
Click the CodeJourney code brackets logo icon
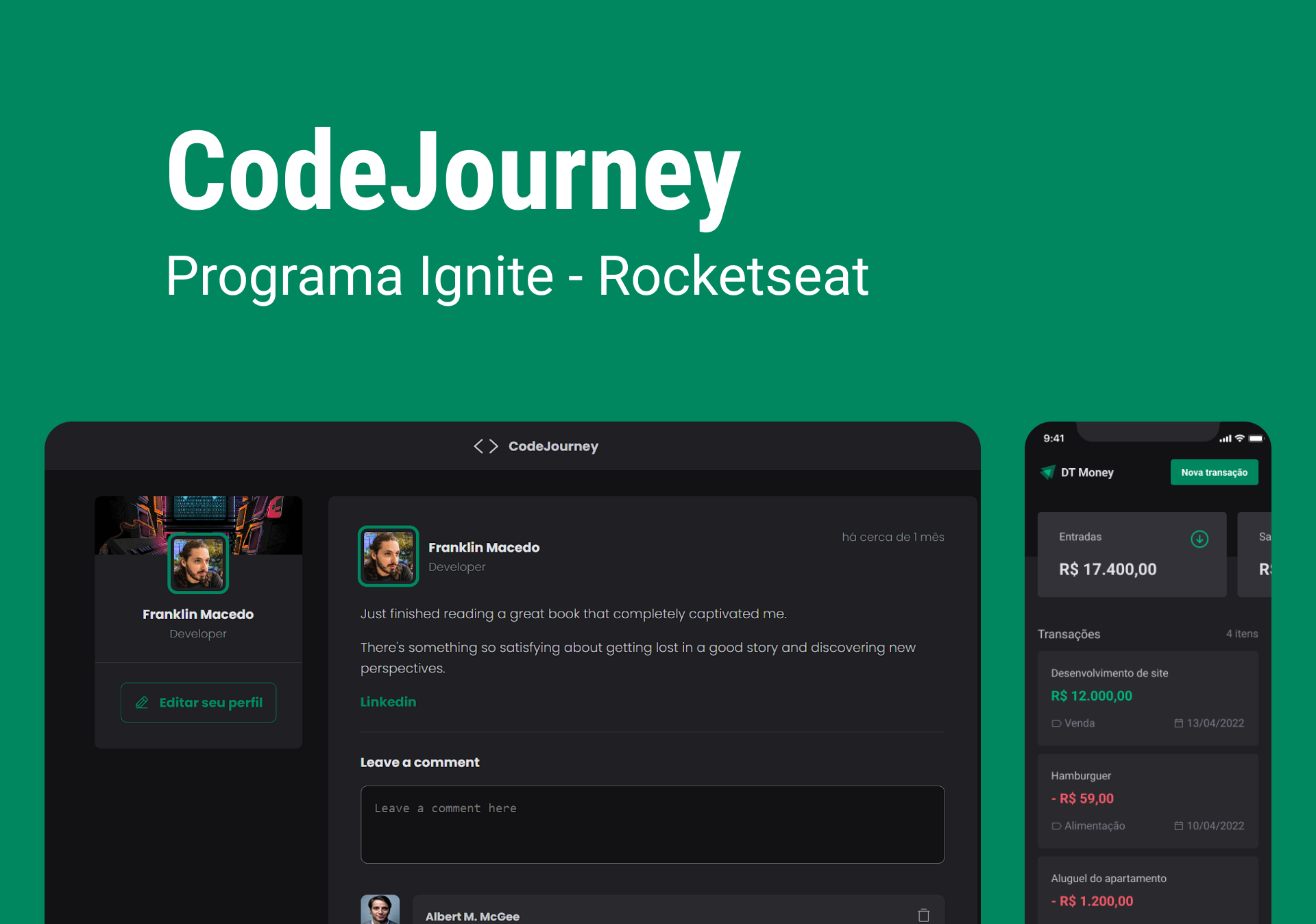coord(486,446)
